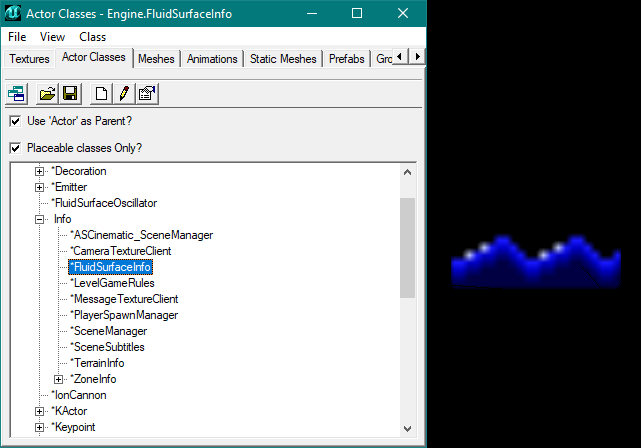Click the class tree vertical scrollbar thumb

click(407, 247)
